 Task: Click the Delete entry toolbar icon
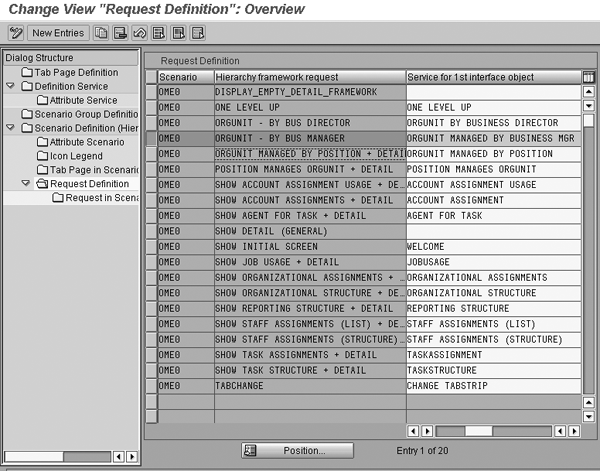[x=121, y=33]
